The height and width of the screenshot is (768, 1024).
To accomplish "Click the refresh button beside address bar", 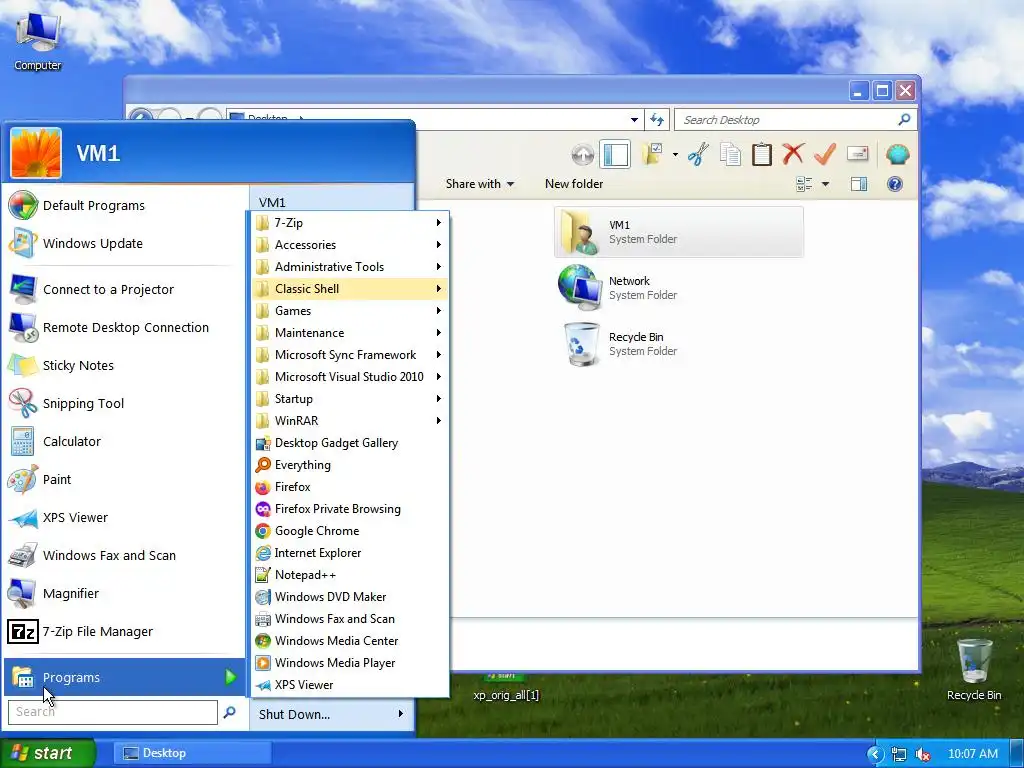I will tap(657, 120).
